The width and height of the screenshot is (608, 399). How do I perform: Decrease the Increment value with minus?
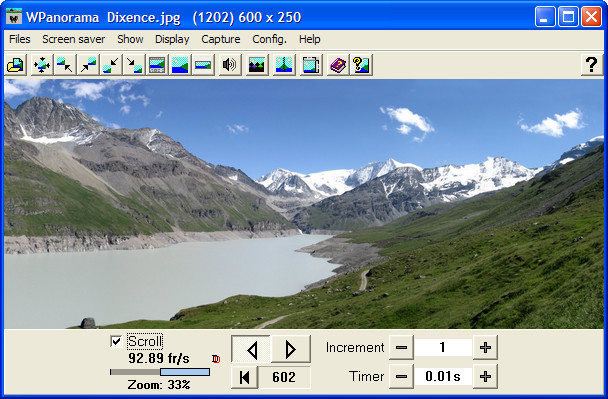pyautogui.click(x=401, y=347)
